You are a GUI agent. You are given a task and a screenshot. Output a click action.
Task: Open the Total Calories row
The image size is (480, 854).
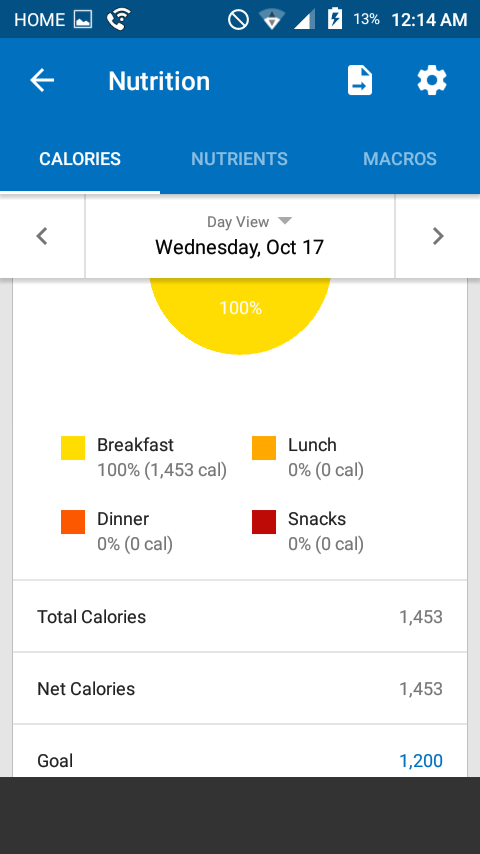point(240,617)
